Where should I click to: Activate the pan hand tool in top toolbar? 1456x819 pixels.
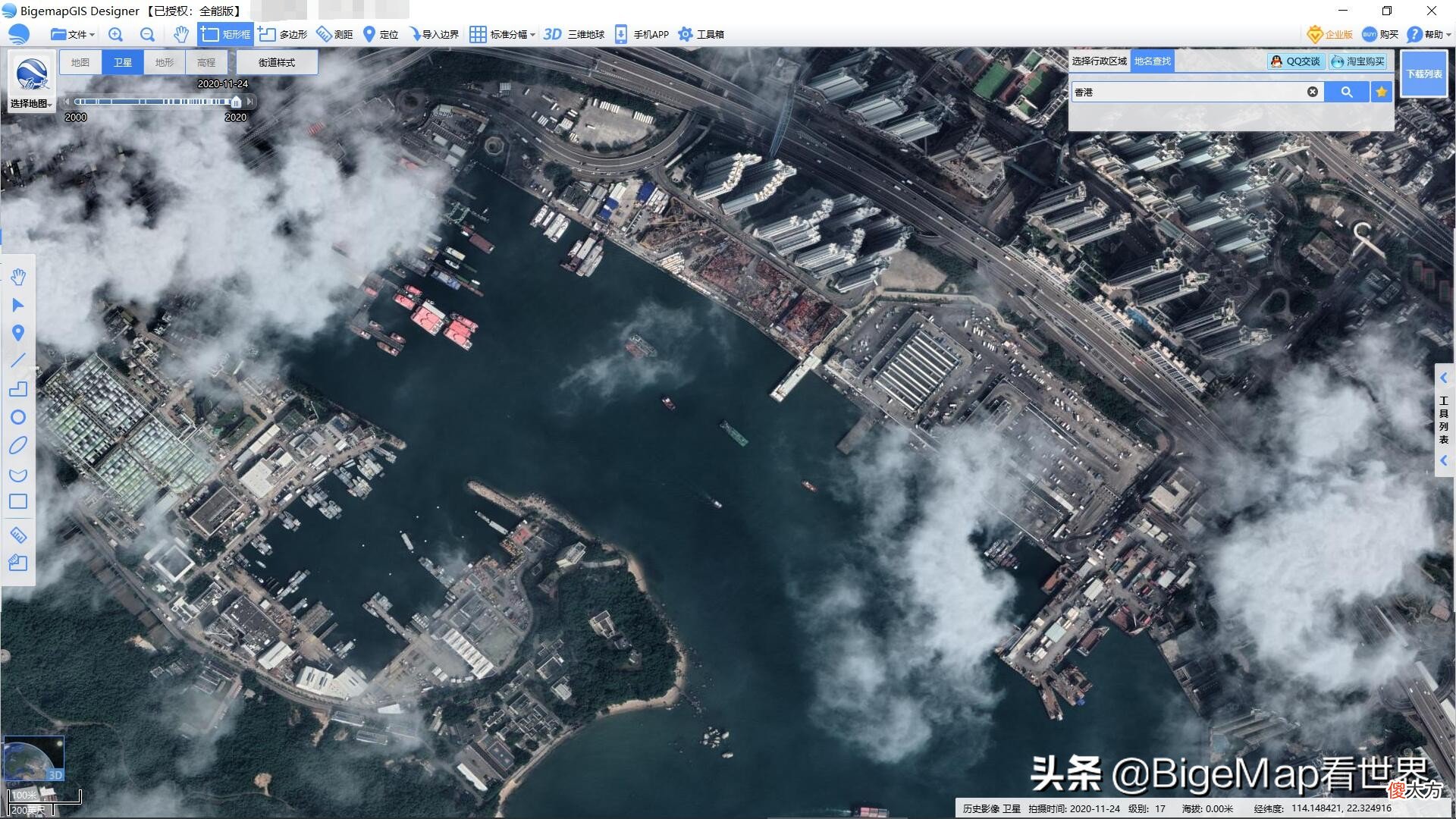coord(180,34)
